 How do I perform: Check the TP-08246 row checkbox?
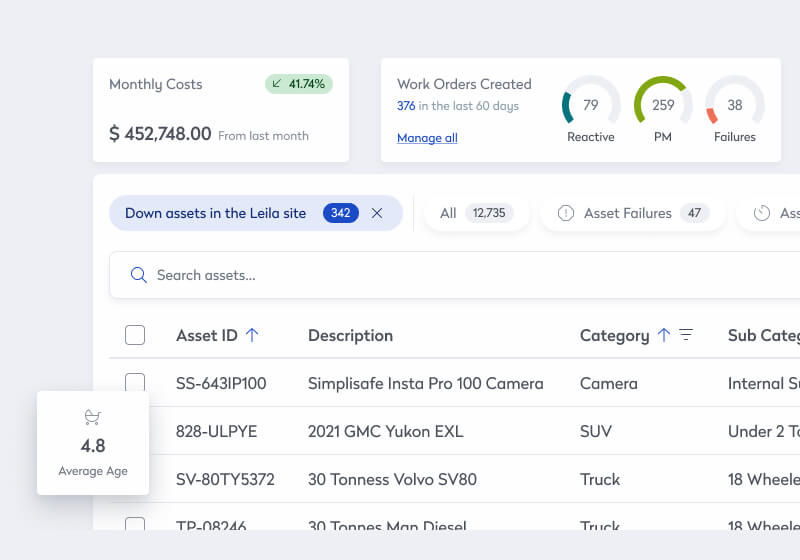tap(135, 524)
